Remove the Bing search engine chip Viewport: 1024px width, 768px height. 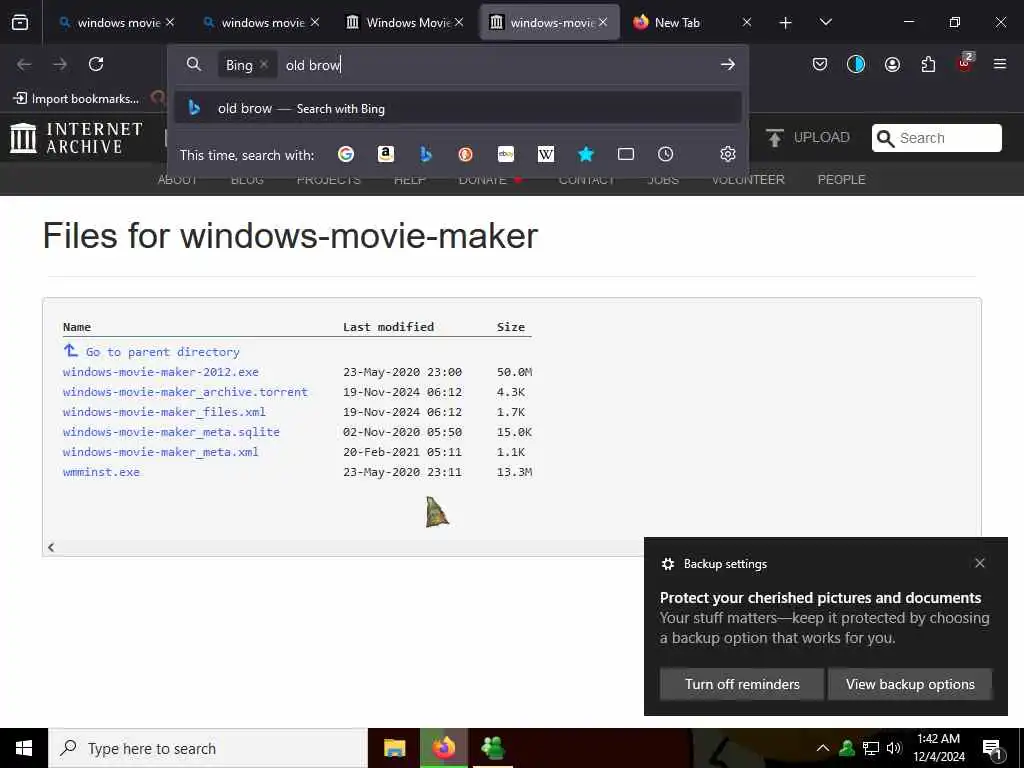coord(264,64)
